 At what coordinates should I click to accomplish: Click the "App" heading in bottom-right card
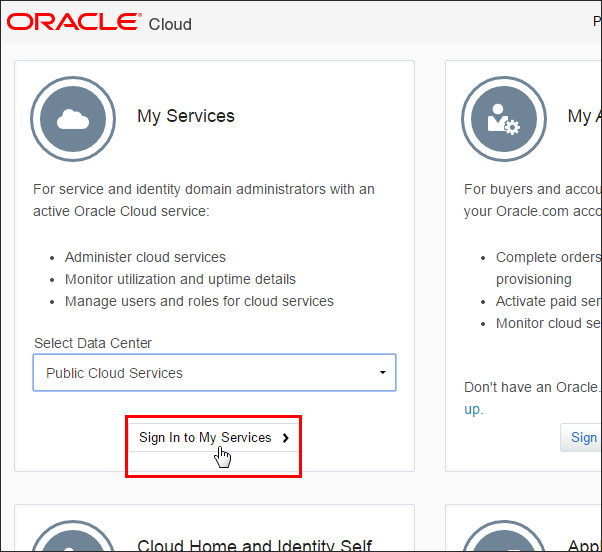tap(584, 545)
